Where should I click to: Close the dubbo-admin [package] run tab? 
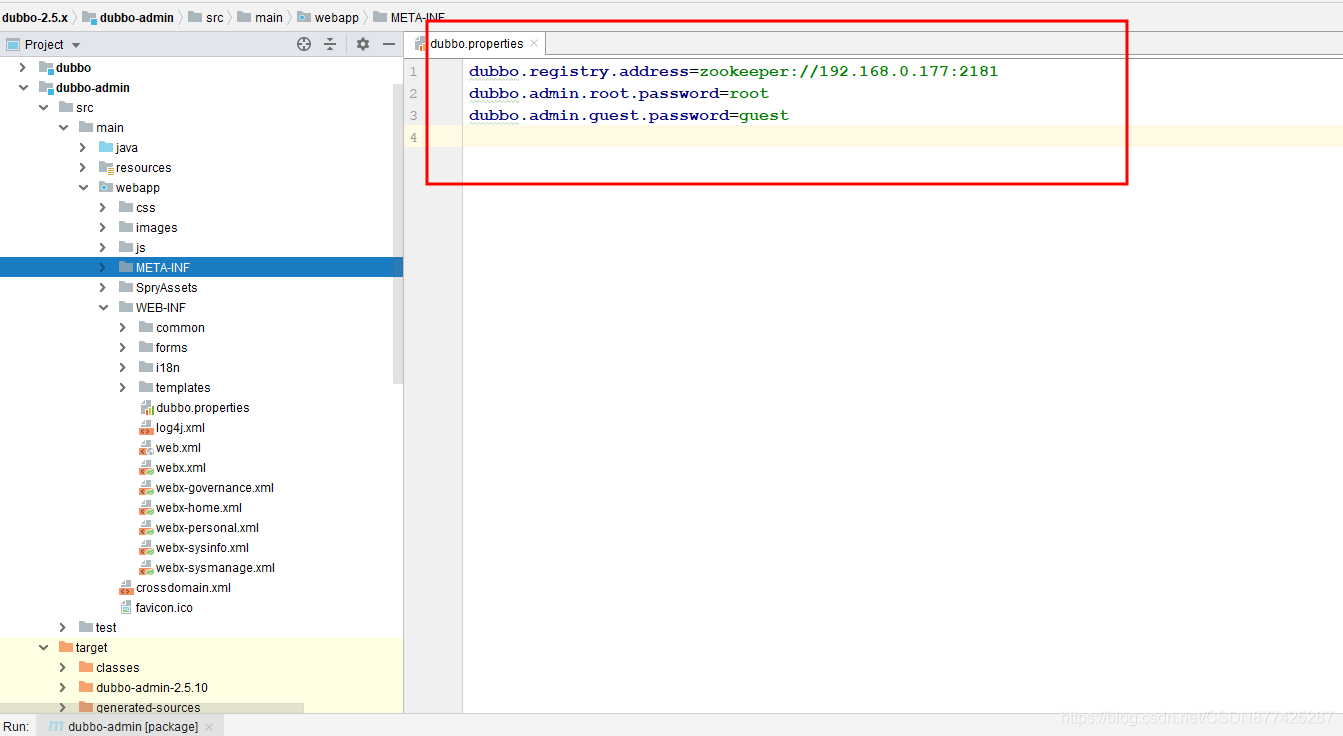tap(209, 727)
